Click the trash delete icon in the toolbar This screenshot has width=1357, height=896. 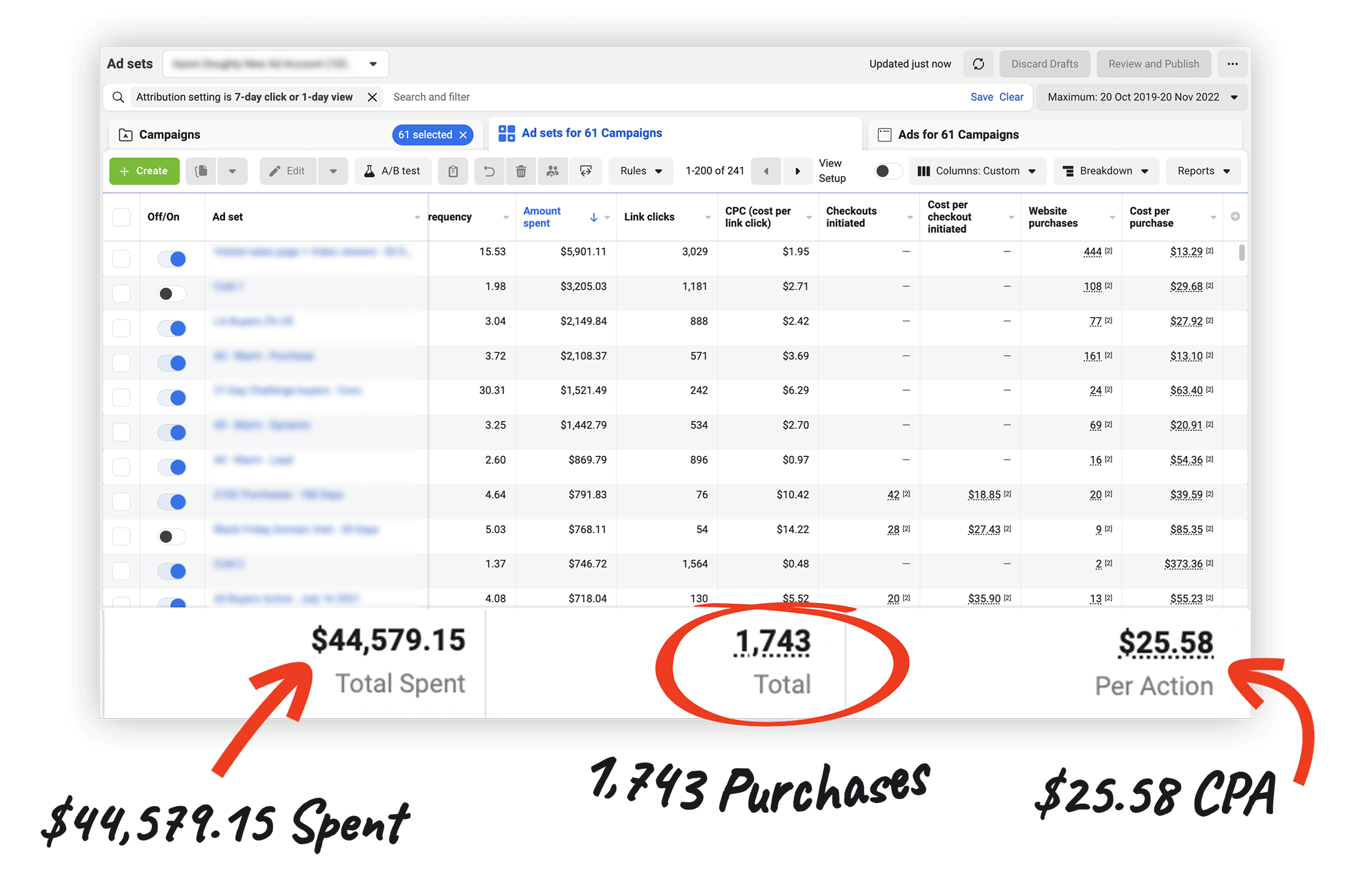point(521,171)
